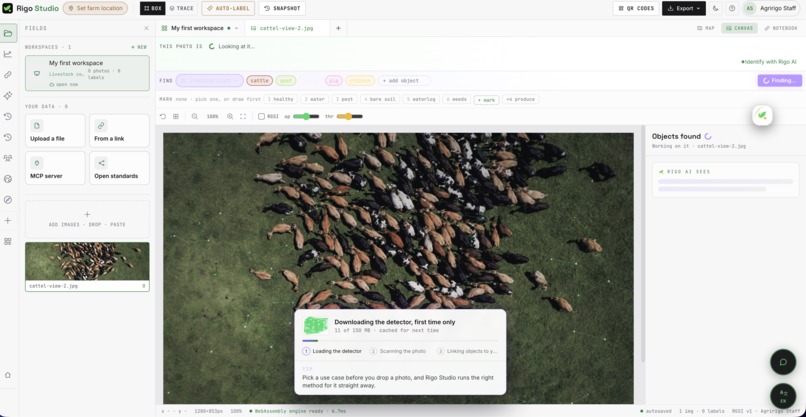Open the globe icon in sidebar
This screenshot has width=806, height=417.
click(x=8, y=179)
